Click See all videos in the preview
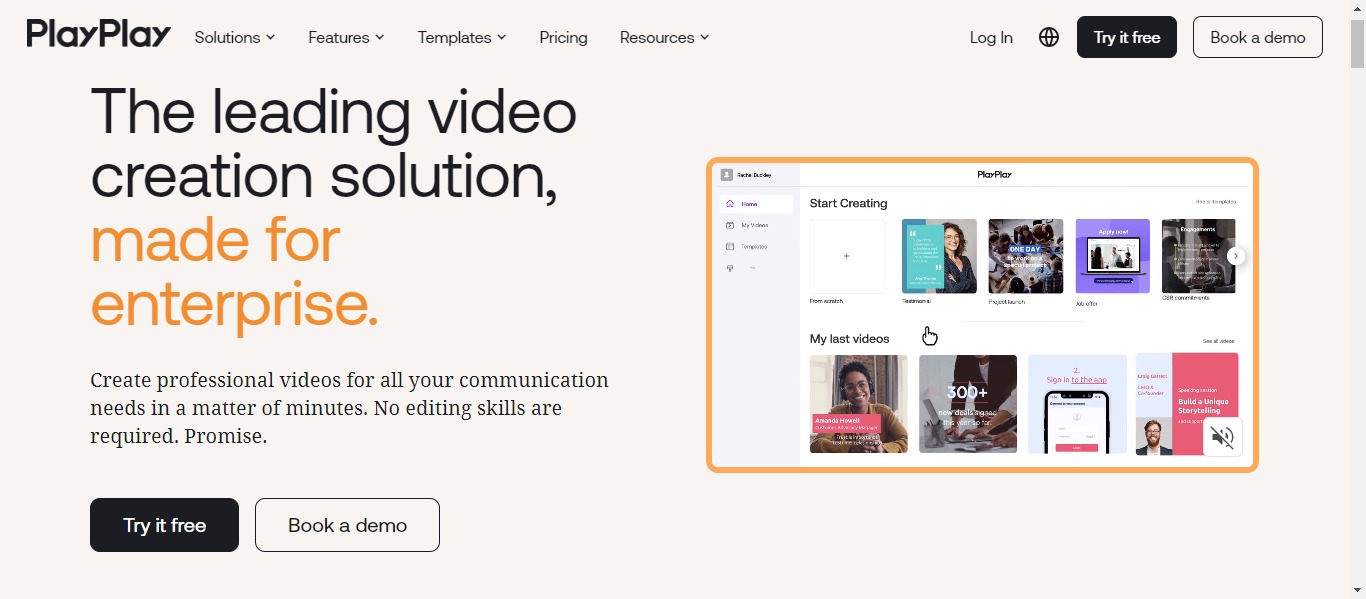Viewport: 1366px width, 599px height. tap(1218, 341)
